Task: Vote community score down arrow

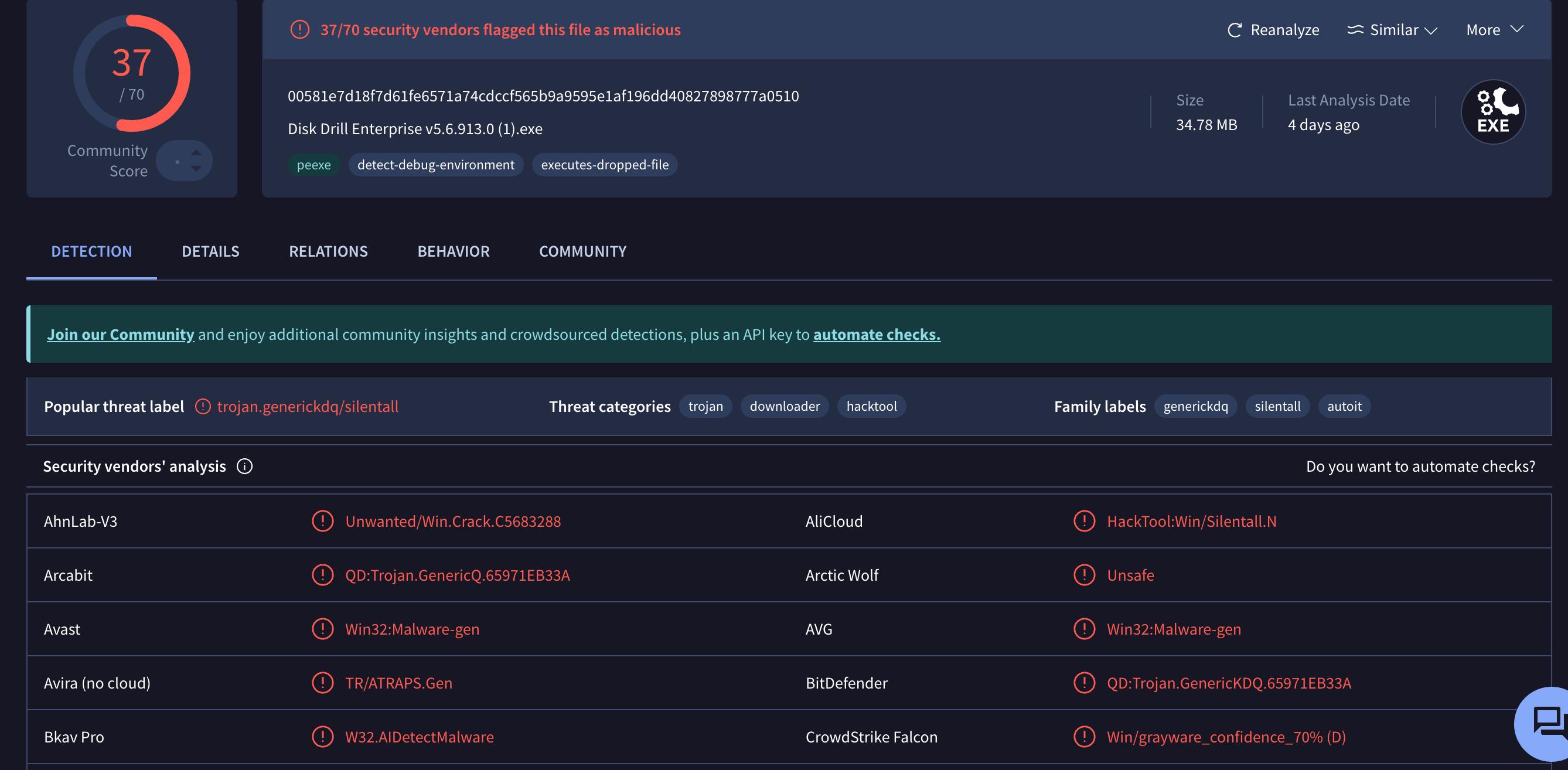Action: click(x=196, y=169)
